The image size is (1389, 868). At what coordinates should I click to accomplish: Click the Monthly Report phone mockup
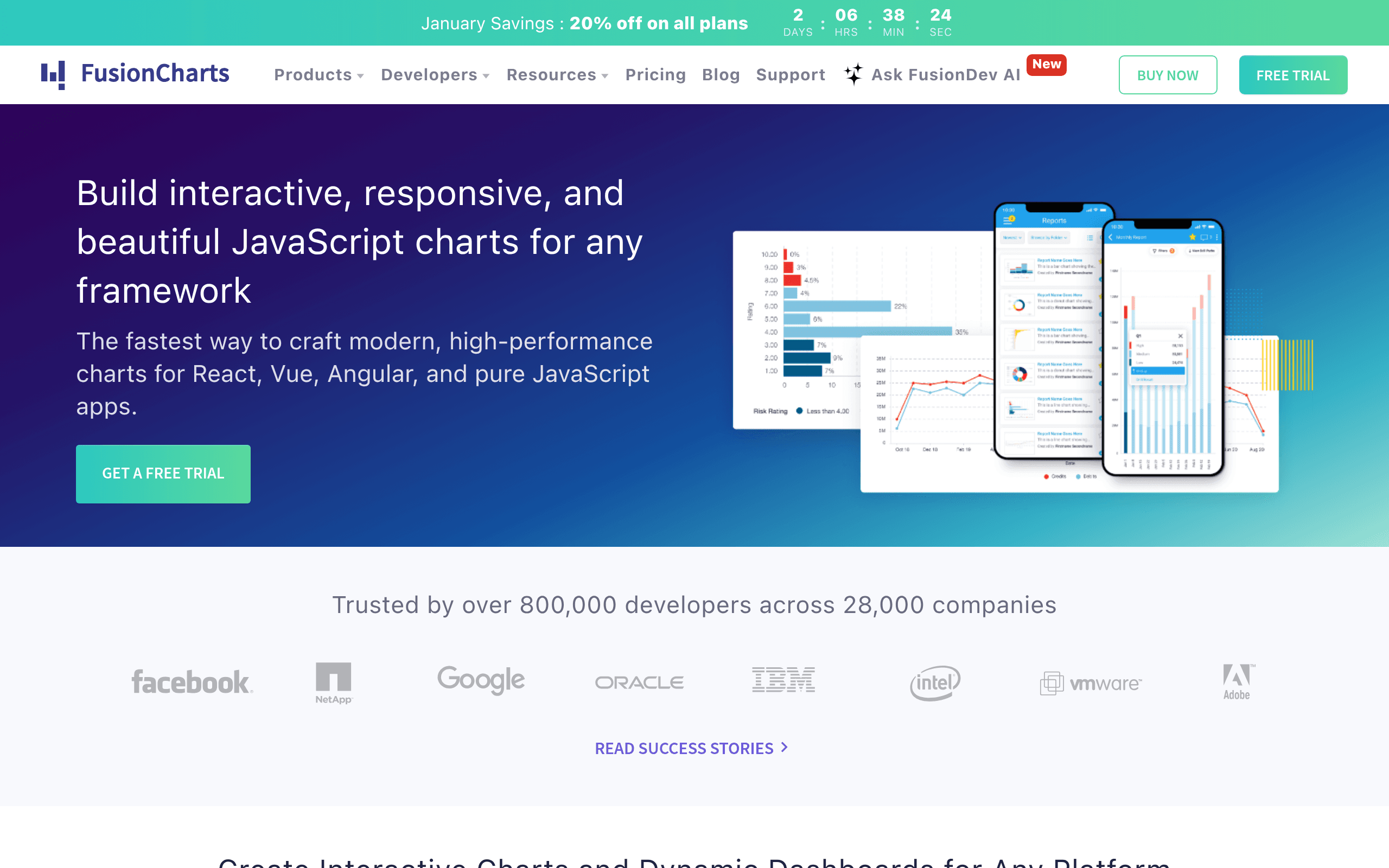pyautogui.click(x=1163, y=347)
